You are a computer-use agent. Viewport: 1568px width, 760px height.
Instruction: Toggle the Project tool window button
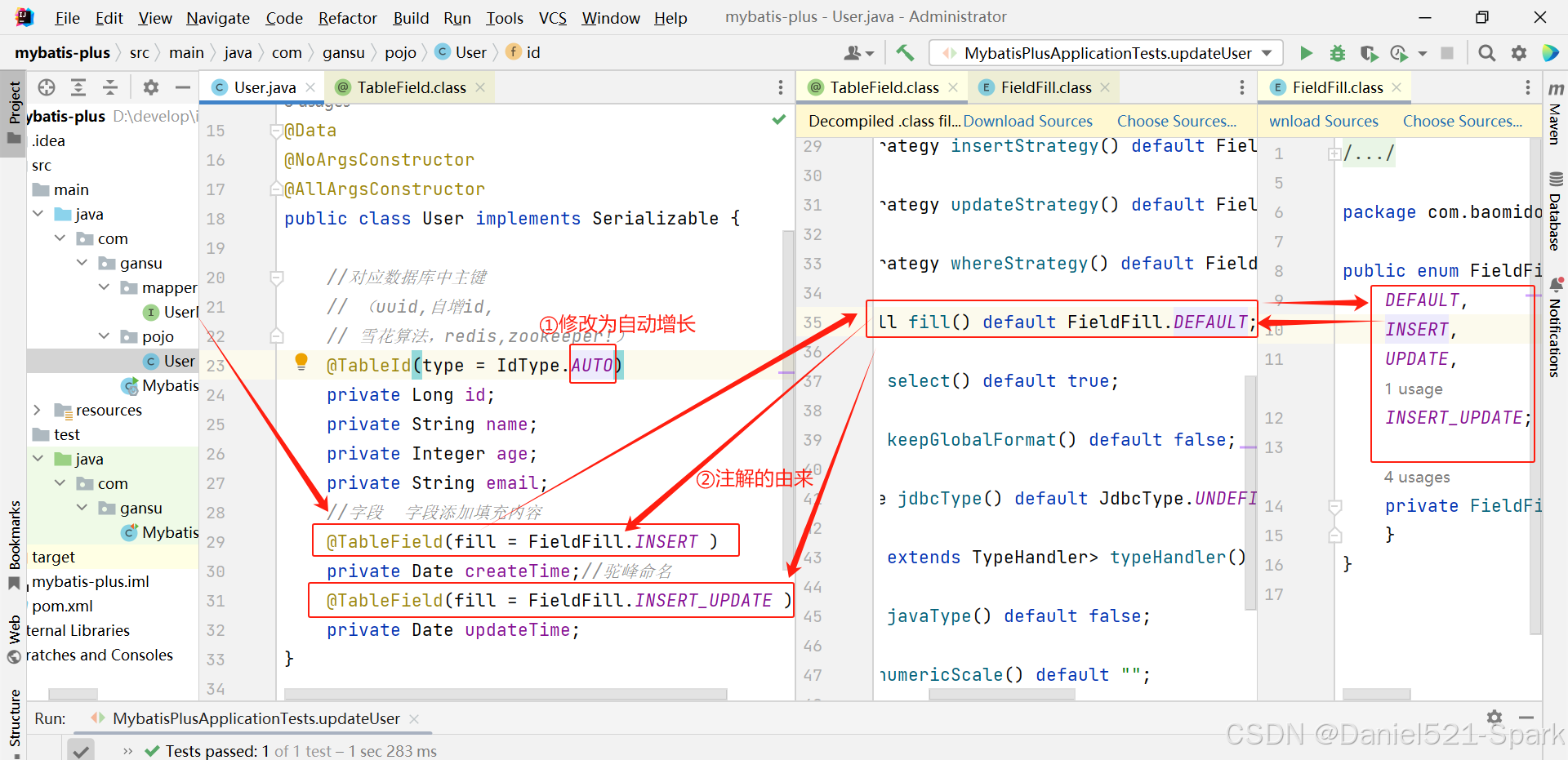click(15, 113)
